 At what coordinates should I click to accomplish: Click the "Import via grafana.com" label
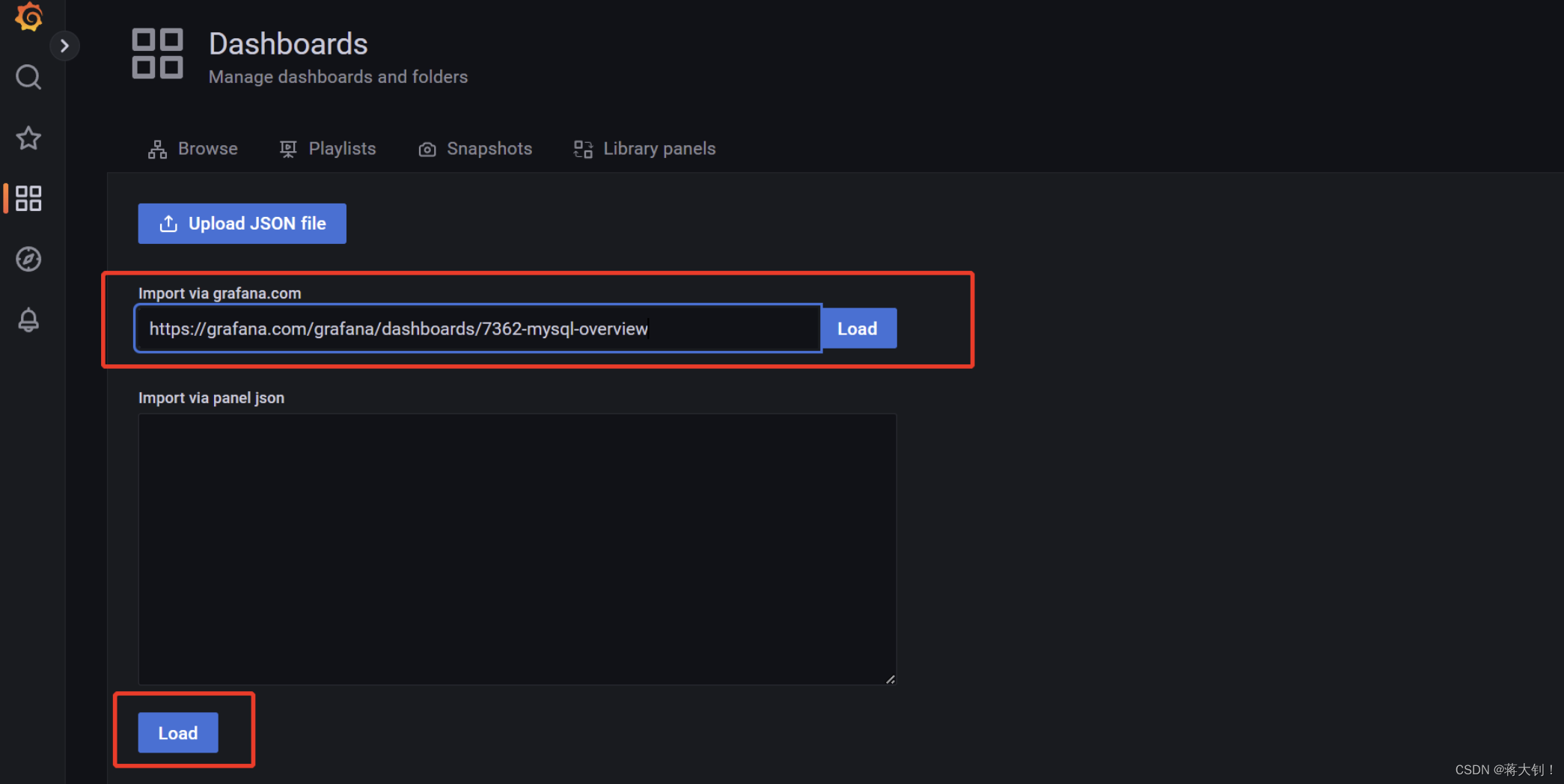pyautogui.click(x=220, y=293)
